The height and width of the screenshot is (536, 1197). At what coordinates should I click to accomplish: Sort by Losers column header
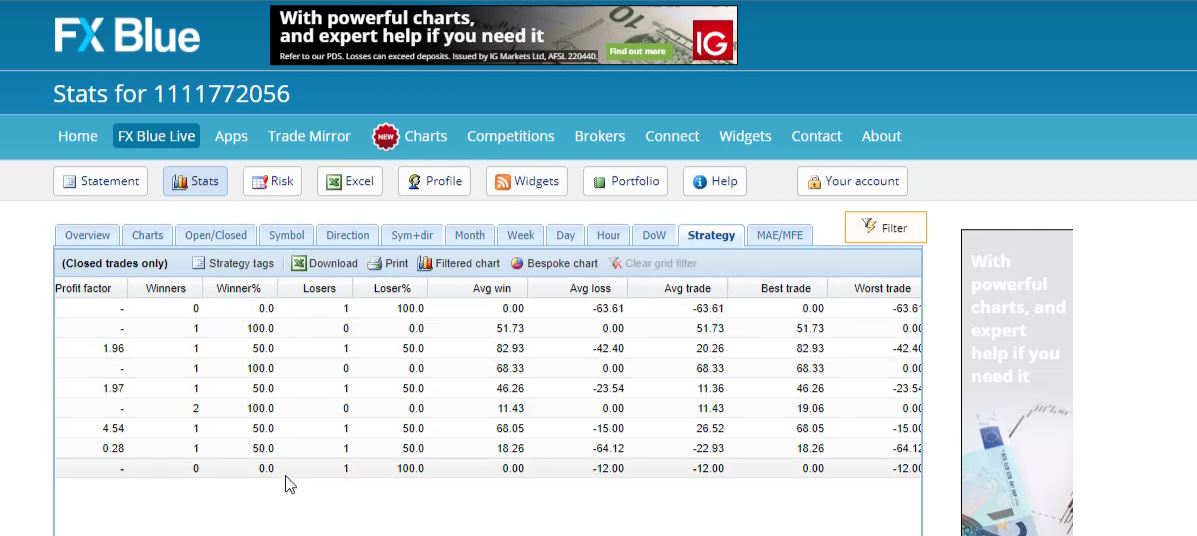coord(315,288)
